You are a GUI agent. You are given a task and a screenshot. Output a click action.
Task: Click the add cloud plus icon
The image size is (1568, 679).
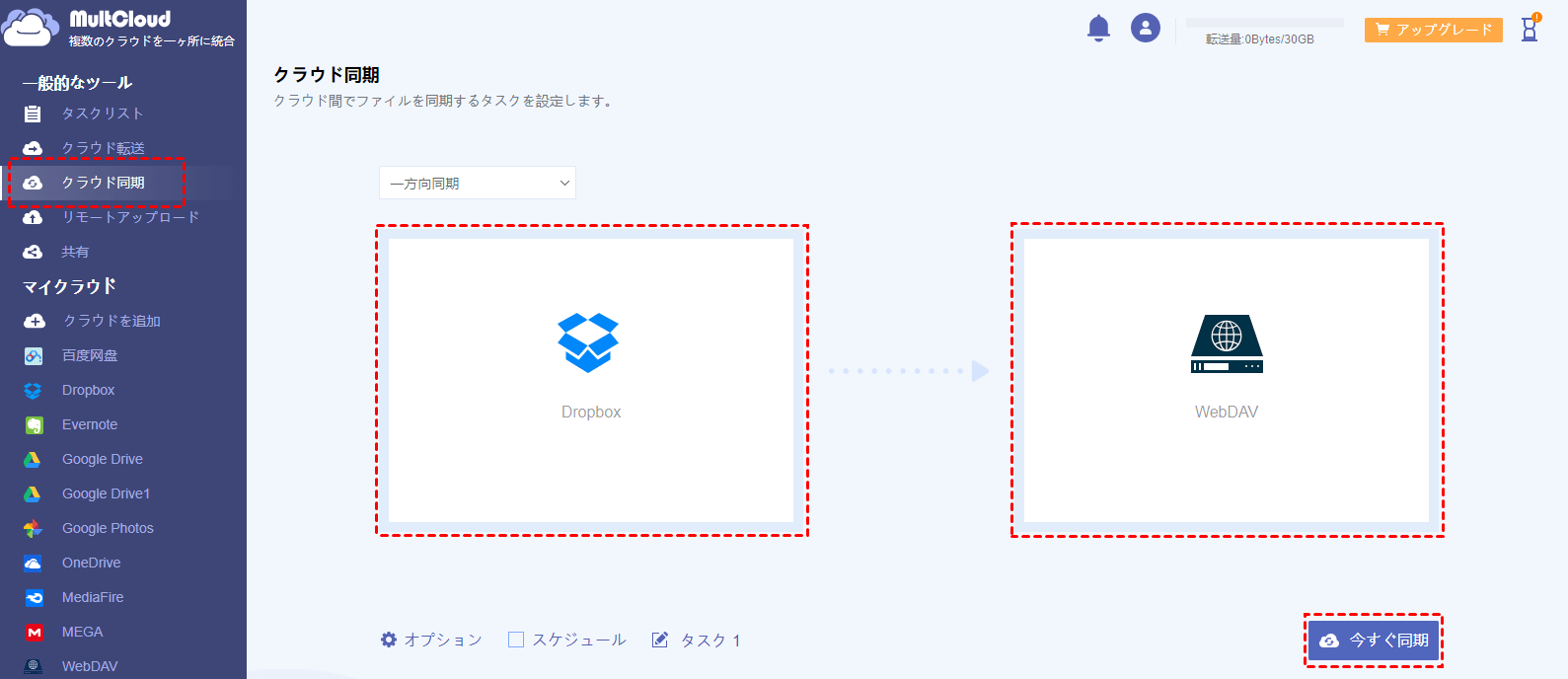[35, 321]
